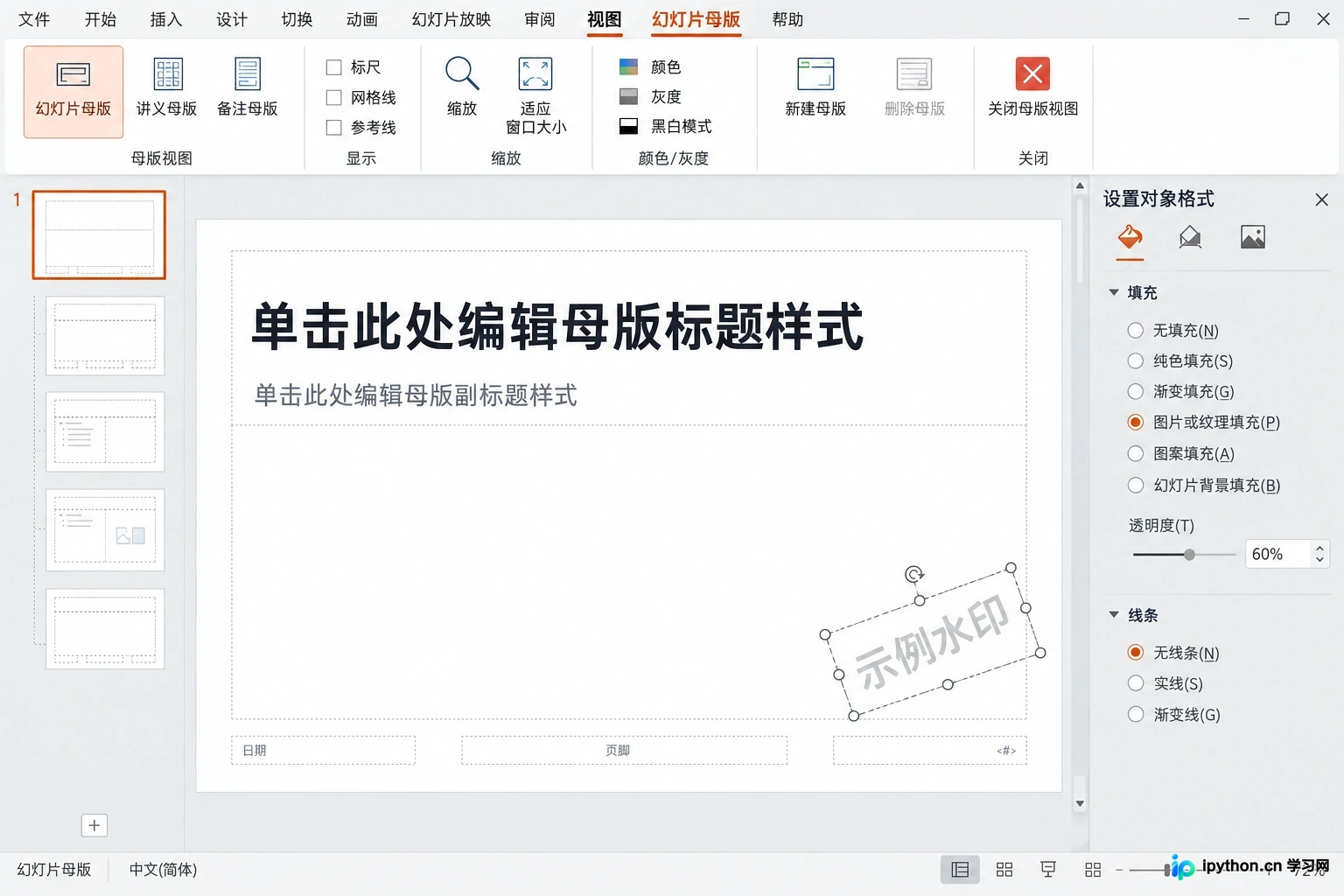The width and height of the screenshot is (1344, 896).
Task: Enable the 网格线 checkbox
Action: point(333,97)
